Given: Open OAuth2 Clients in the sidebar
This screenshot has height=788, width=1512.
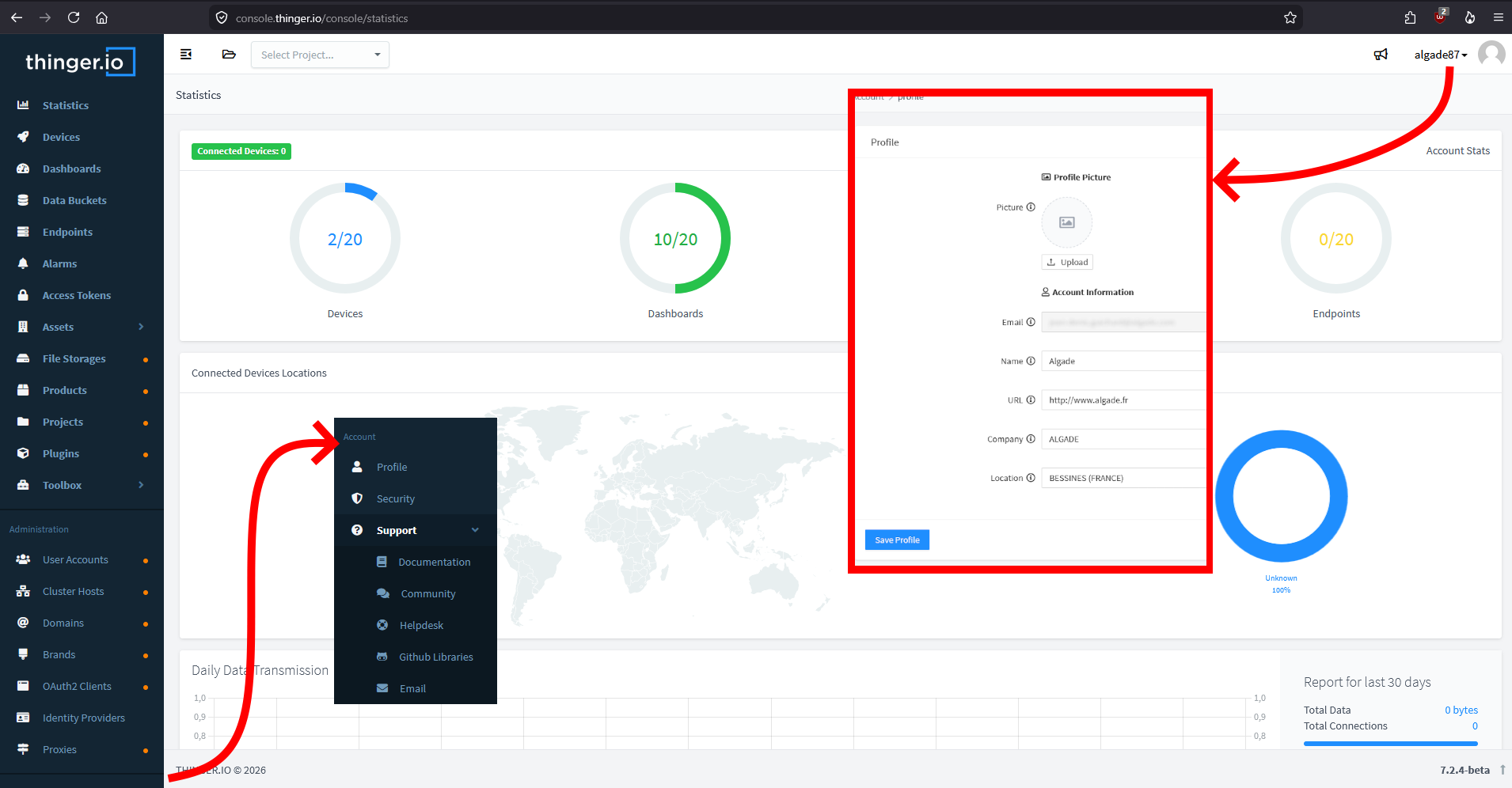Looking at the screenshot, I should tap(77, 686).
